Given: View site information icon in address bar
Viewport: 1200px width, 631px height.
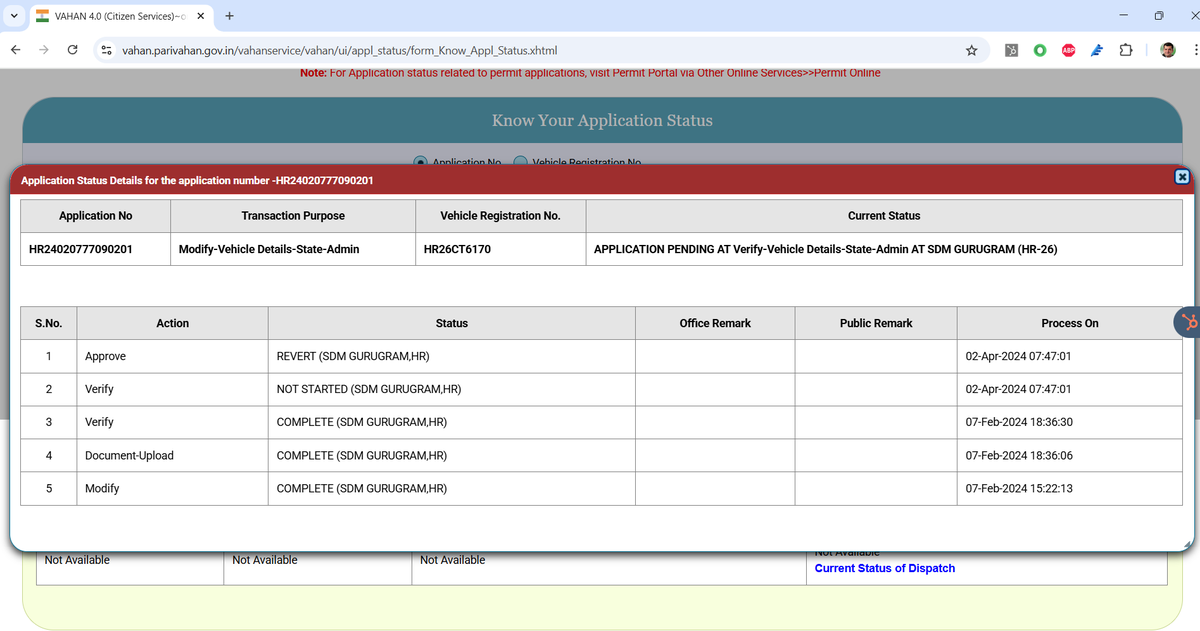Looking at the screenshot, I should 105,50.
